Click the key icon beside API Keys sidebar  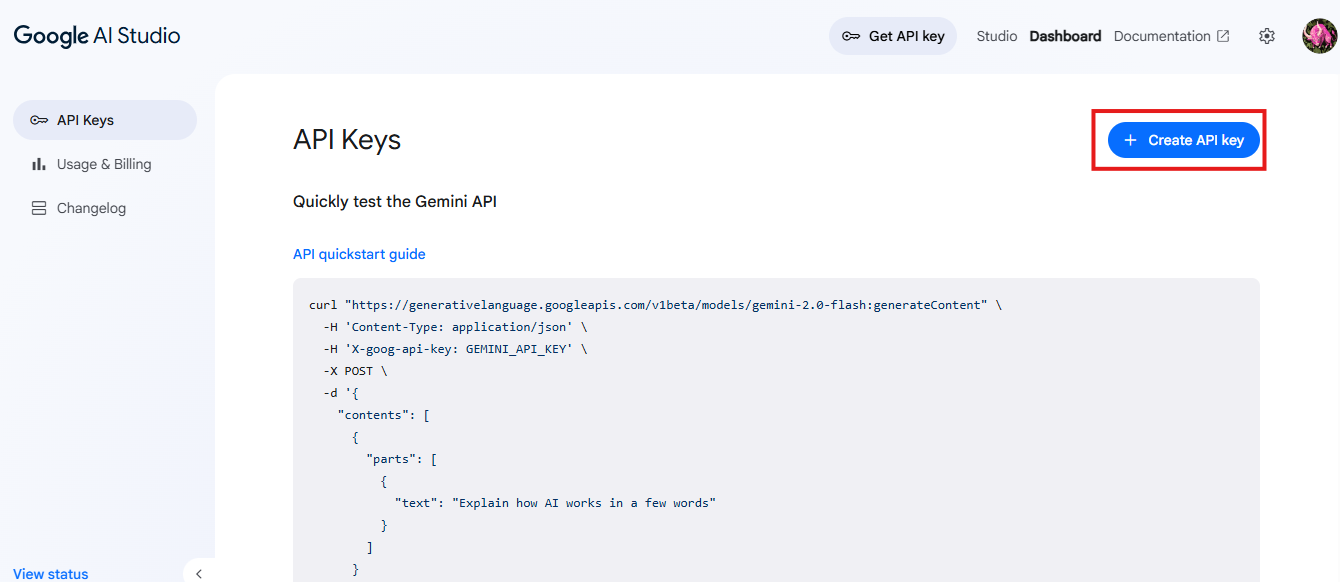39,120
